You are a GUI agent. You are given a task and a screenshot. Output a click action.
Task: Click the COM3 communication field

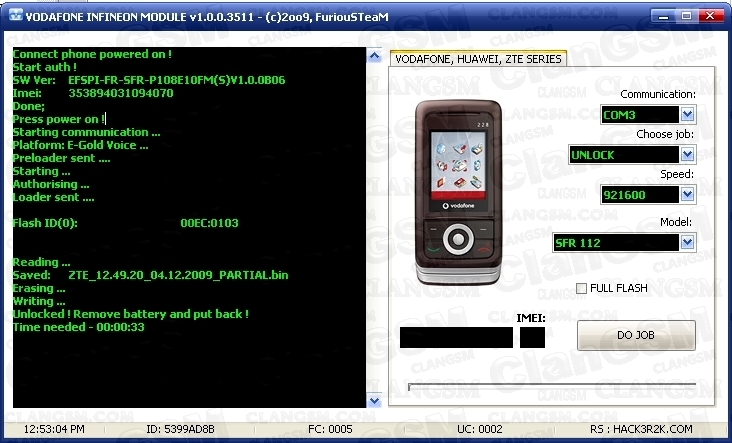point(640,114)
